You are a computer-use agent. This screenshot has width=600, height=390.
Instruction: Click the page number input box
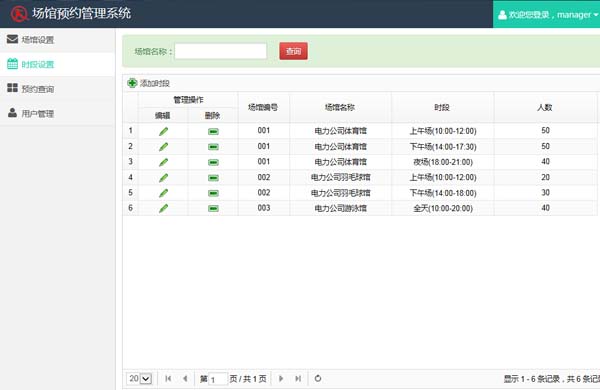218,379
